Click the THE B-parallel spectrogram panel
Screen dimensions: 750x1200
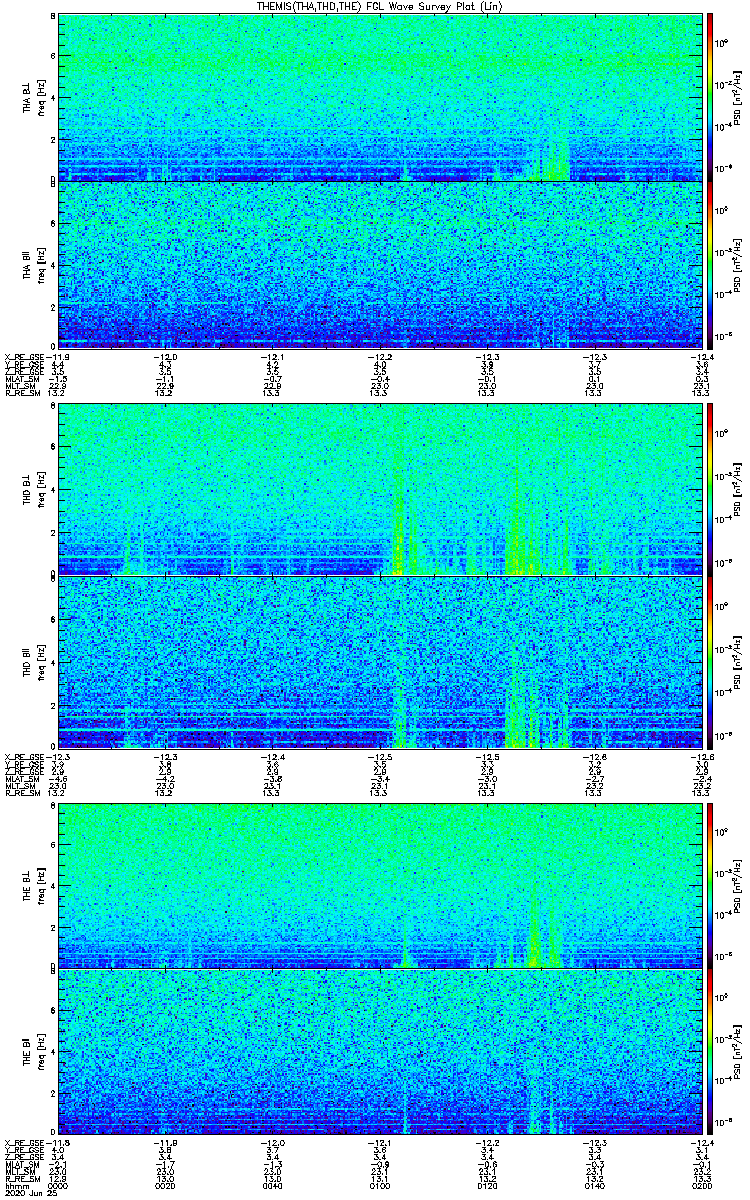point(381,1052)
